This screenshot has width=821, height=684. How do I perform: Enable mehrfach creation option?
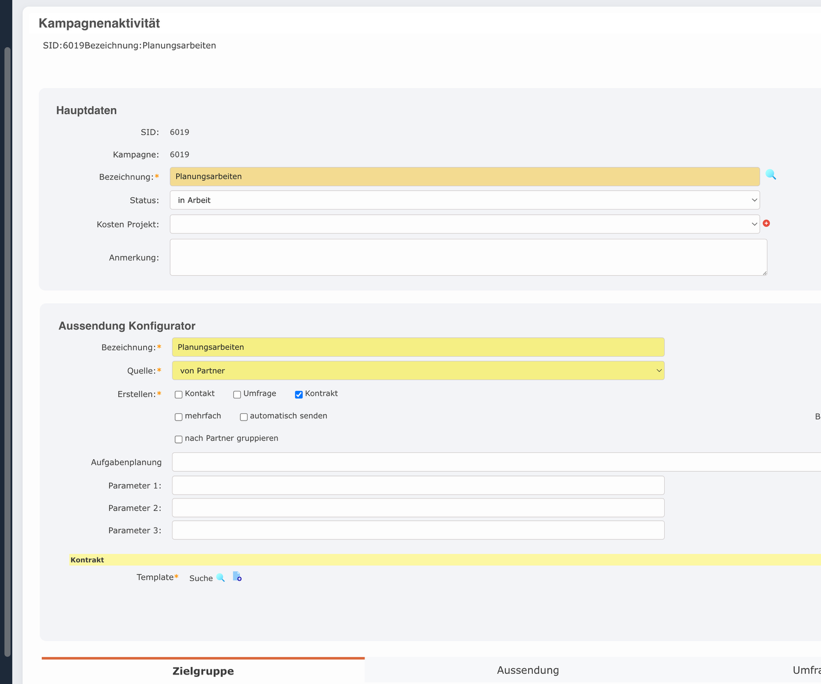tap(177, 416)
